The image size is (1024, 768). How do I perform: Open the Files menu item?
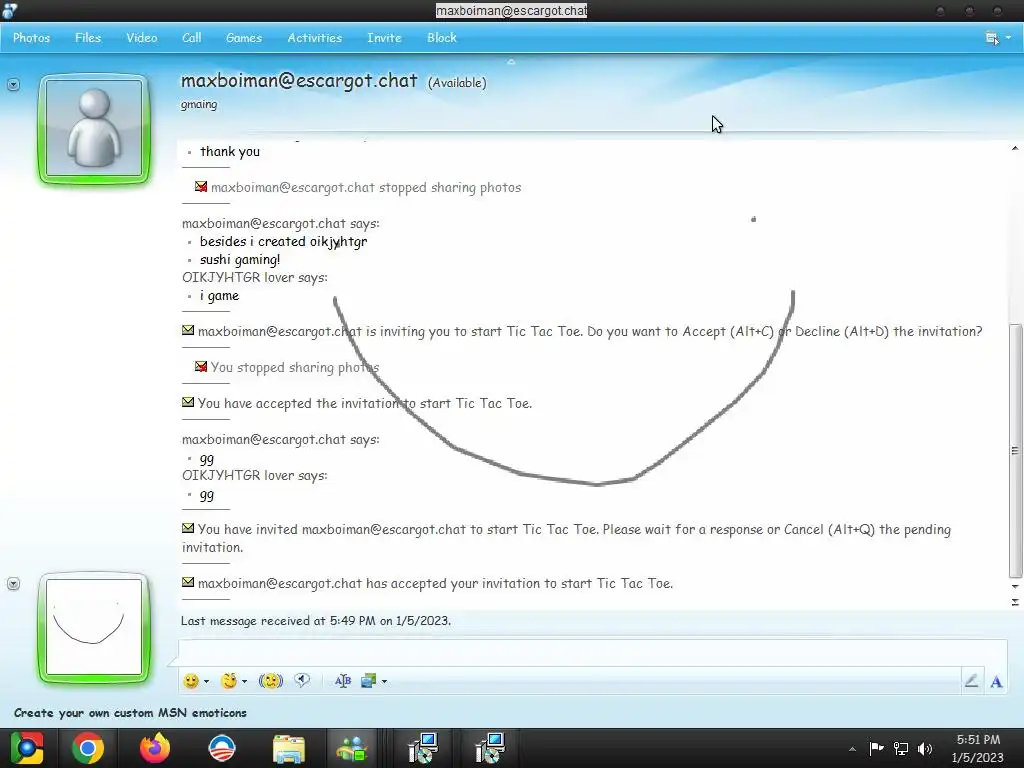pos(88,38)
